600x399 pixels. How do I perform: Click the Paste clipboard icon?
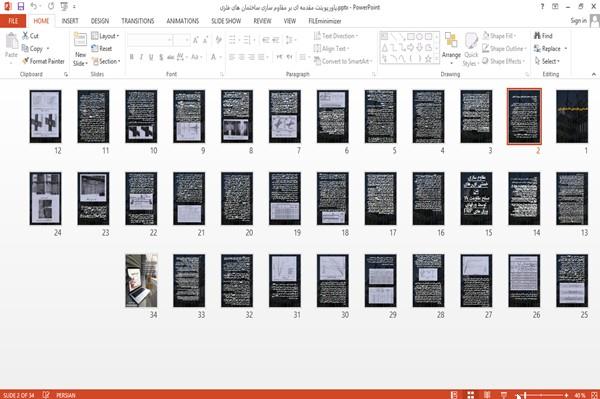pyautogui.click(x=11, y=42)
